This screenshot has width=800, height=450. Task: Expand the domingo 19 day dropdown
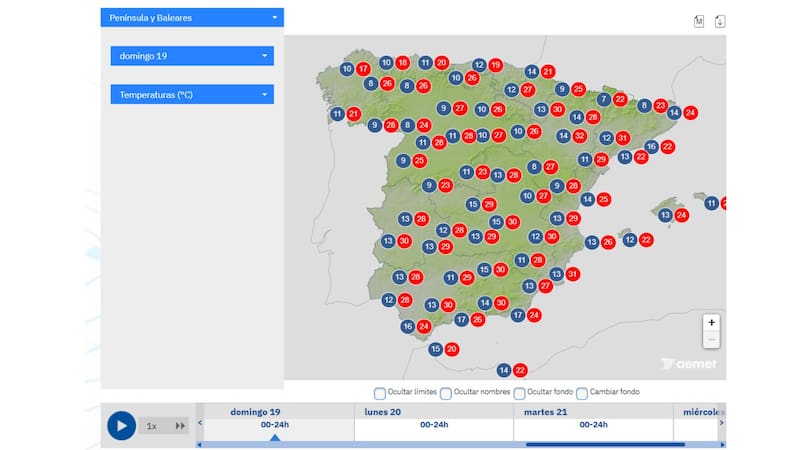[x=192, y=56]
